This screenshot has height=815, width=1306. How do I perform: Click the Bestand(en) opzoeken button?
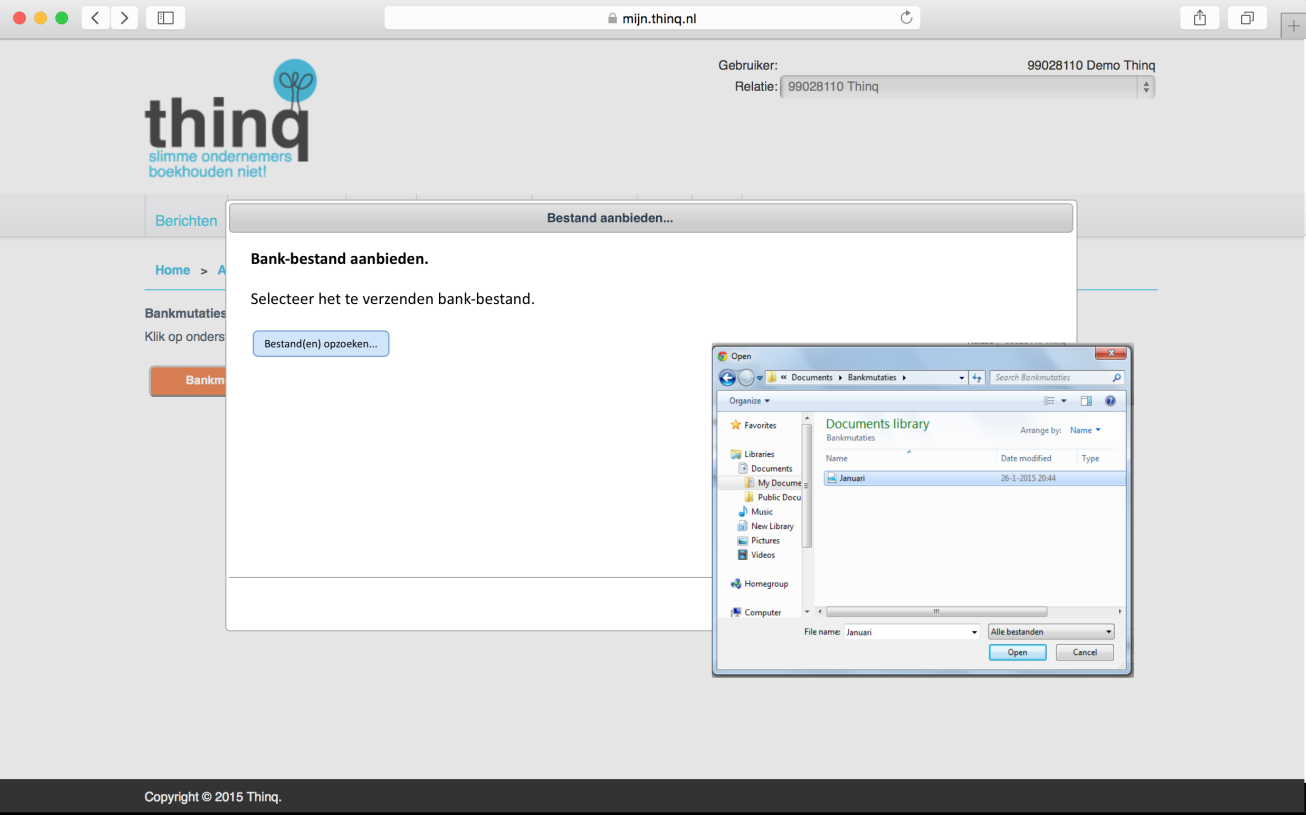pos(321,344)
